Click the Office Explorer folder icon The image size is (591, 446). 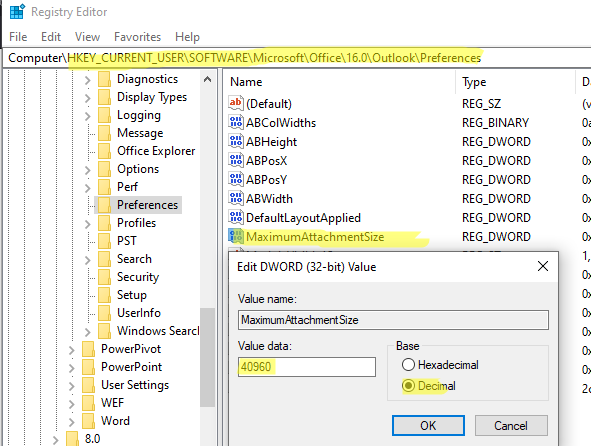(x=104, y=151)
